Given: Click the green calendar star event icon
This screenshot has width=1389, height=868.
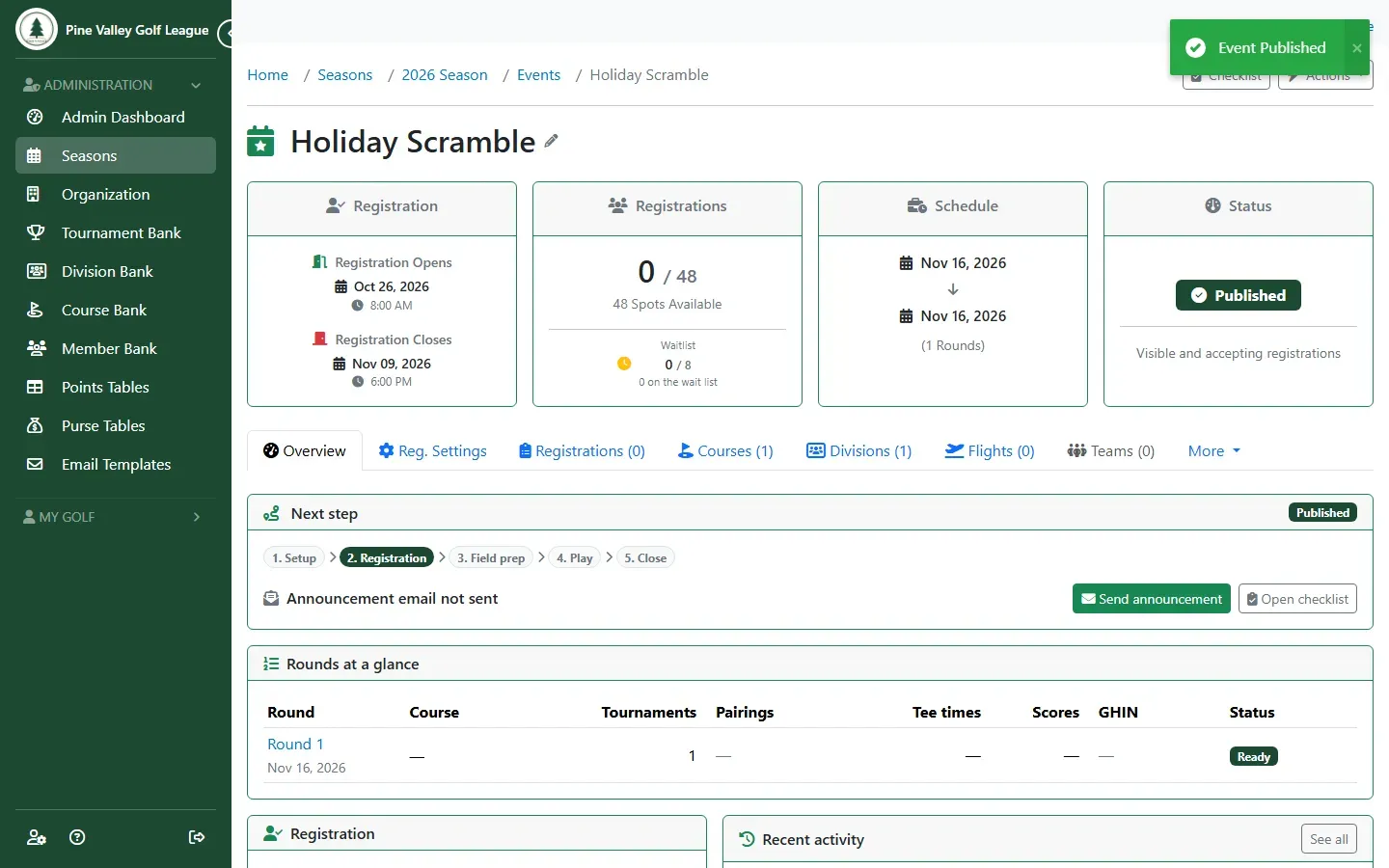Looking at the screenshot, I should (260, 141).
